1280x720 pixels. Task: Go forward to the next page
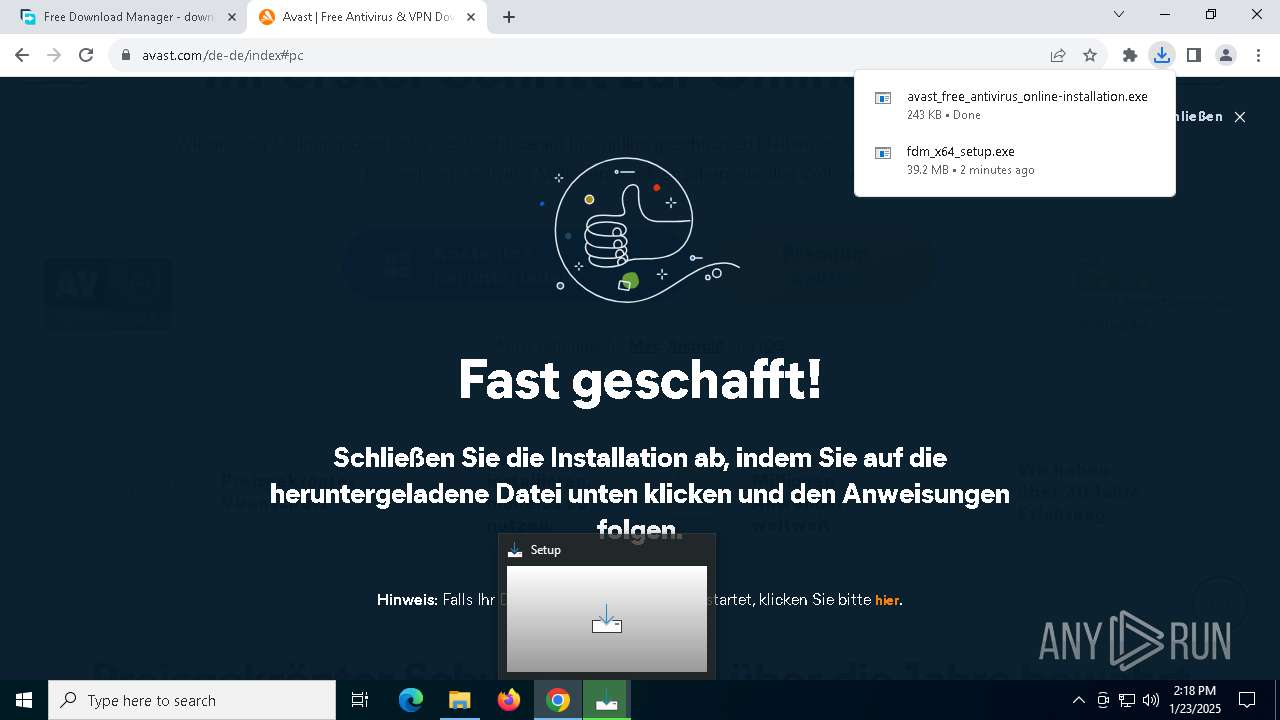tap(54, 55)
